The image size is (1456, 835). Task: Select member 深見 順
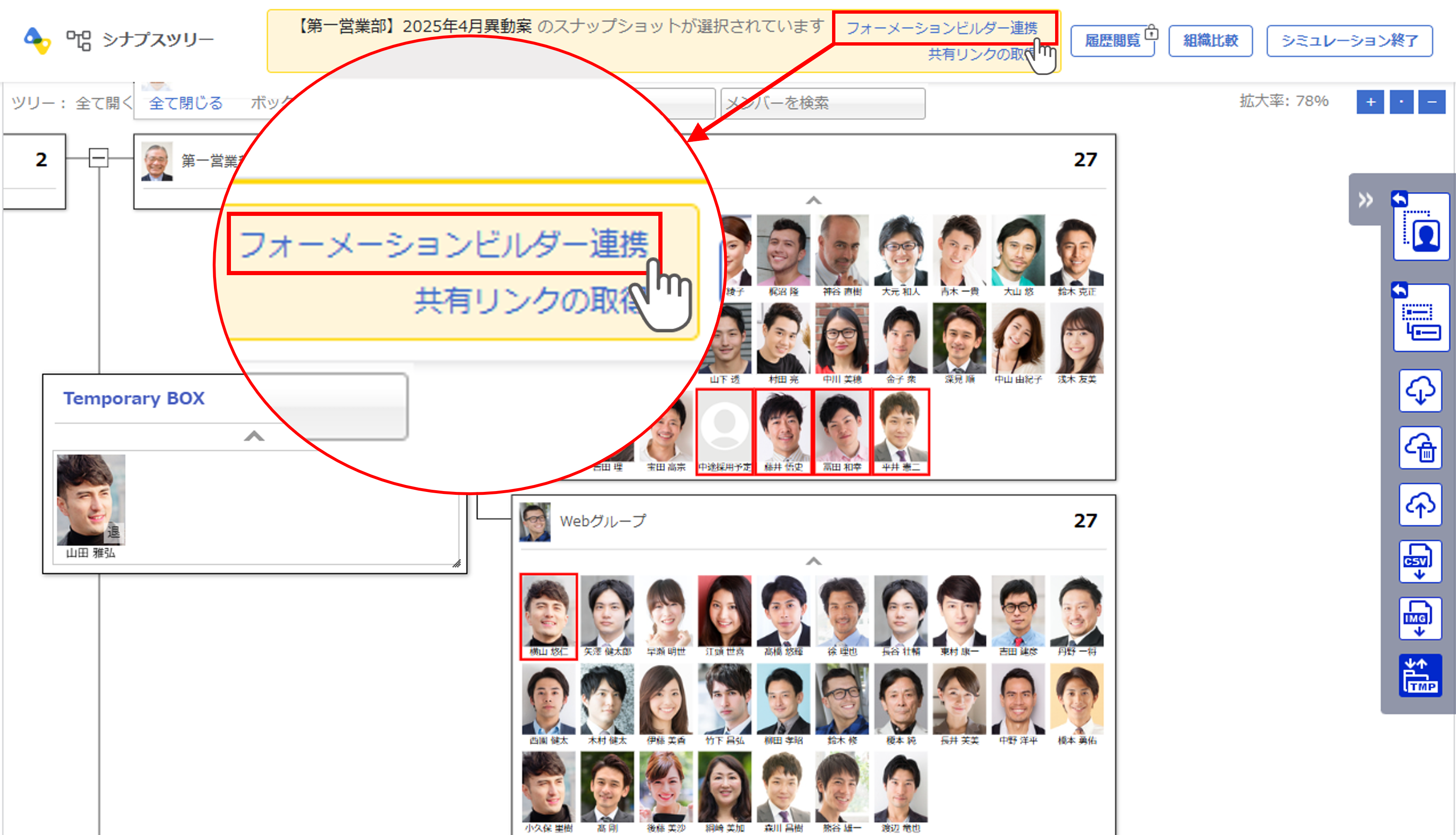(960, 344)
